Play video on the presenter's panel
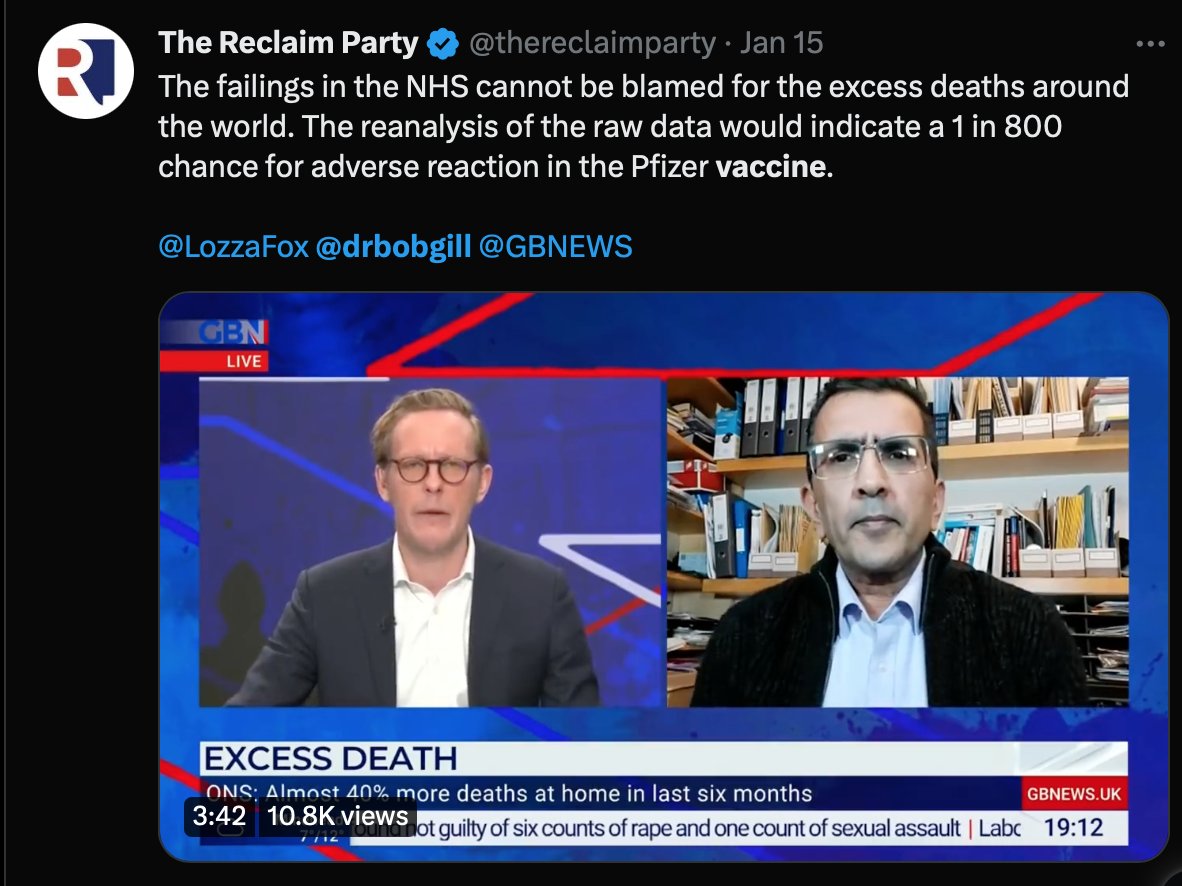This screenshot has width=1182, height=886. coord(430,542)
